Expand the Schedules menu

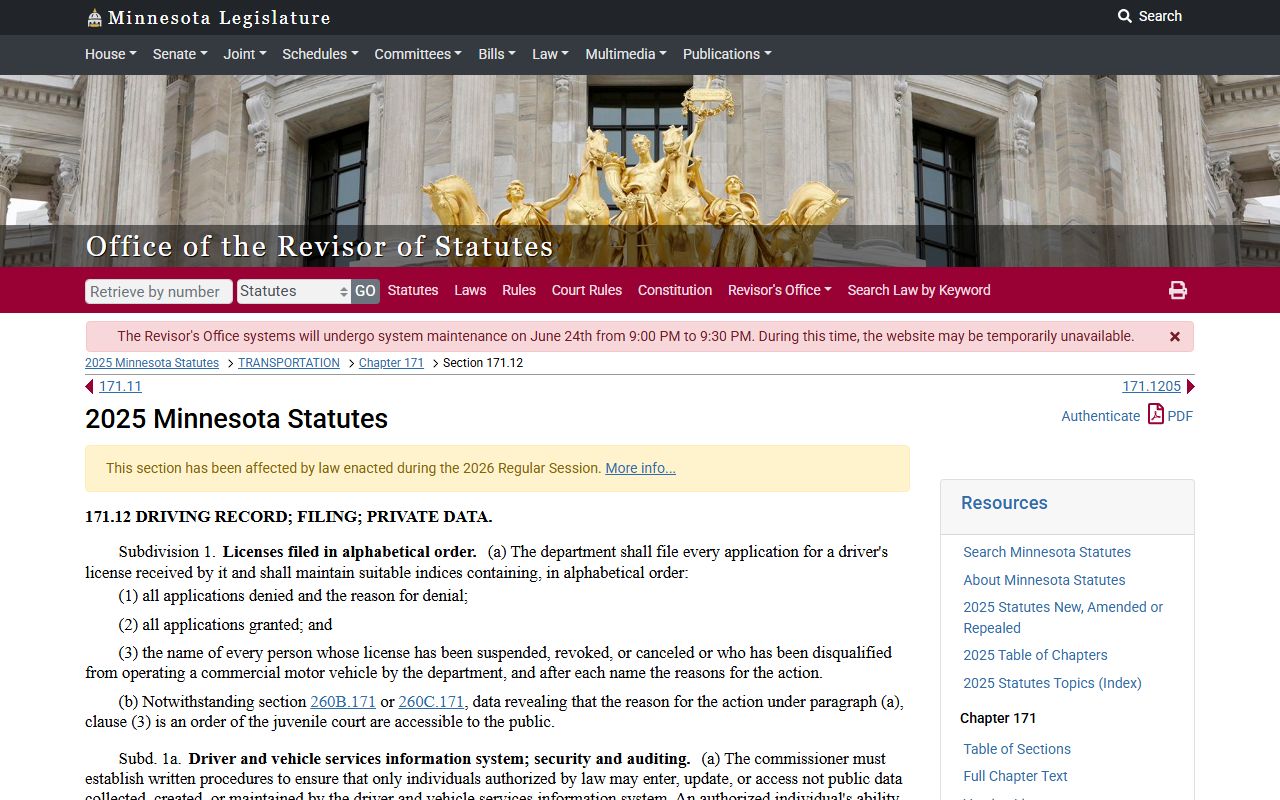coord(320,54)
